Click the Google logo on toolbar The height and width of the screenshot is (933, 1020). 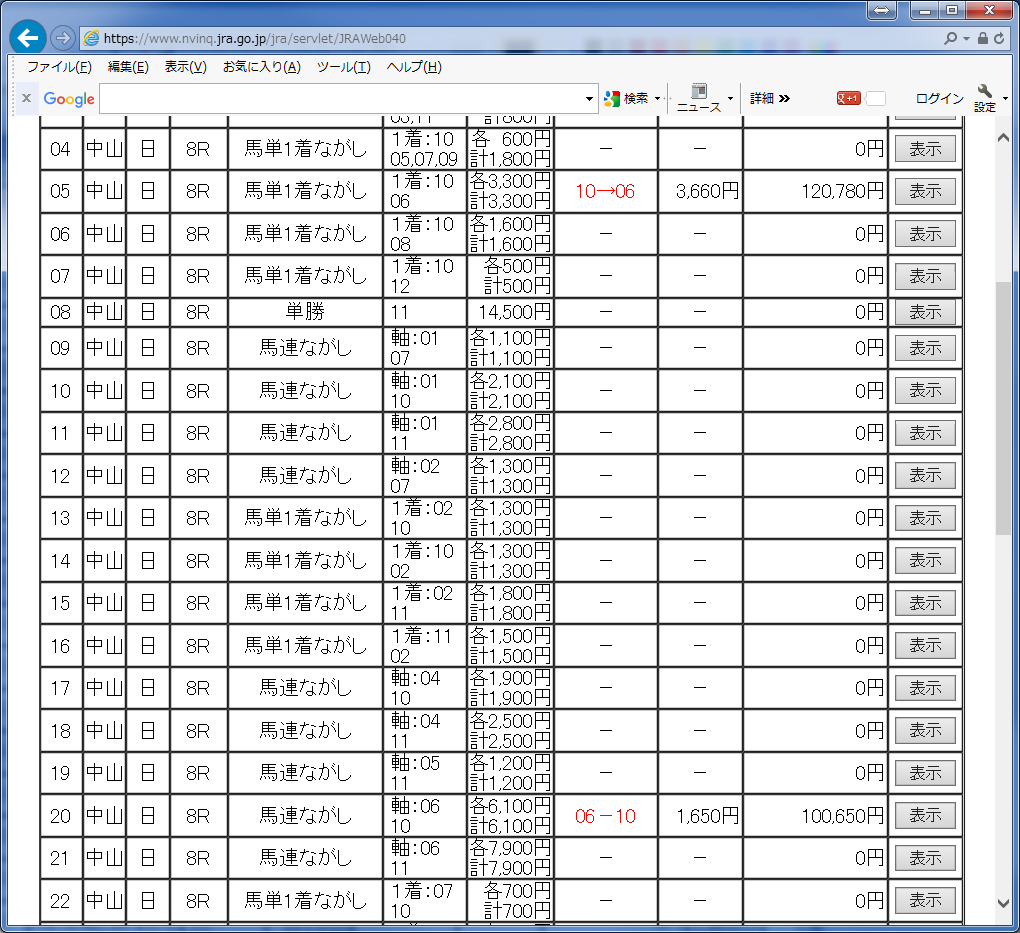tap(69, 99)
